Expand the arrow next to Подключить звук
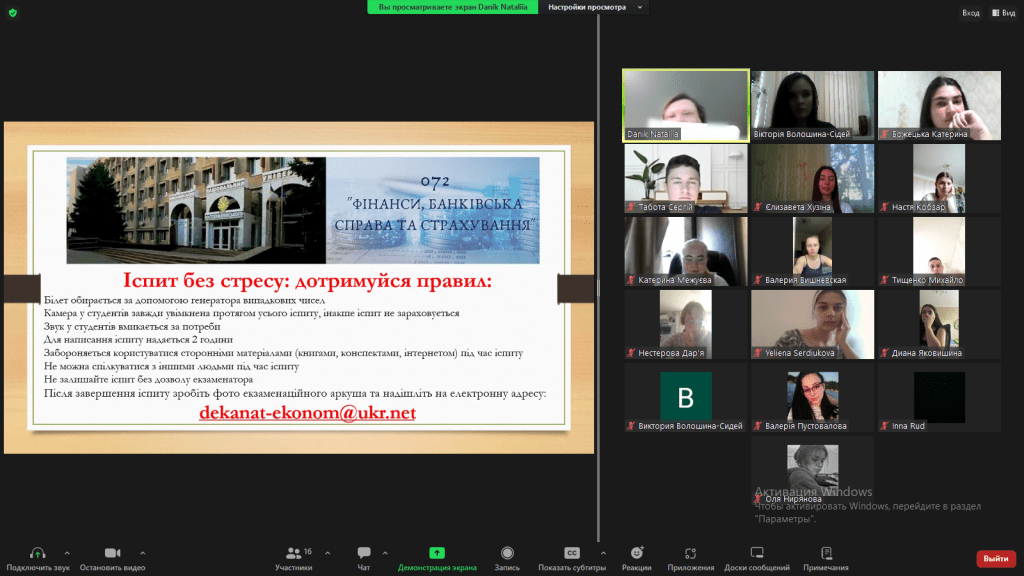Viewport: 1024px width, 576px height. tap(67, 552)
